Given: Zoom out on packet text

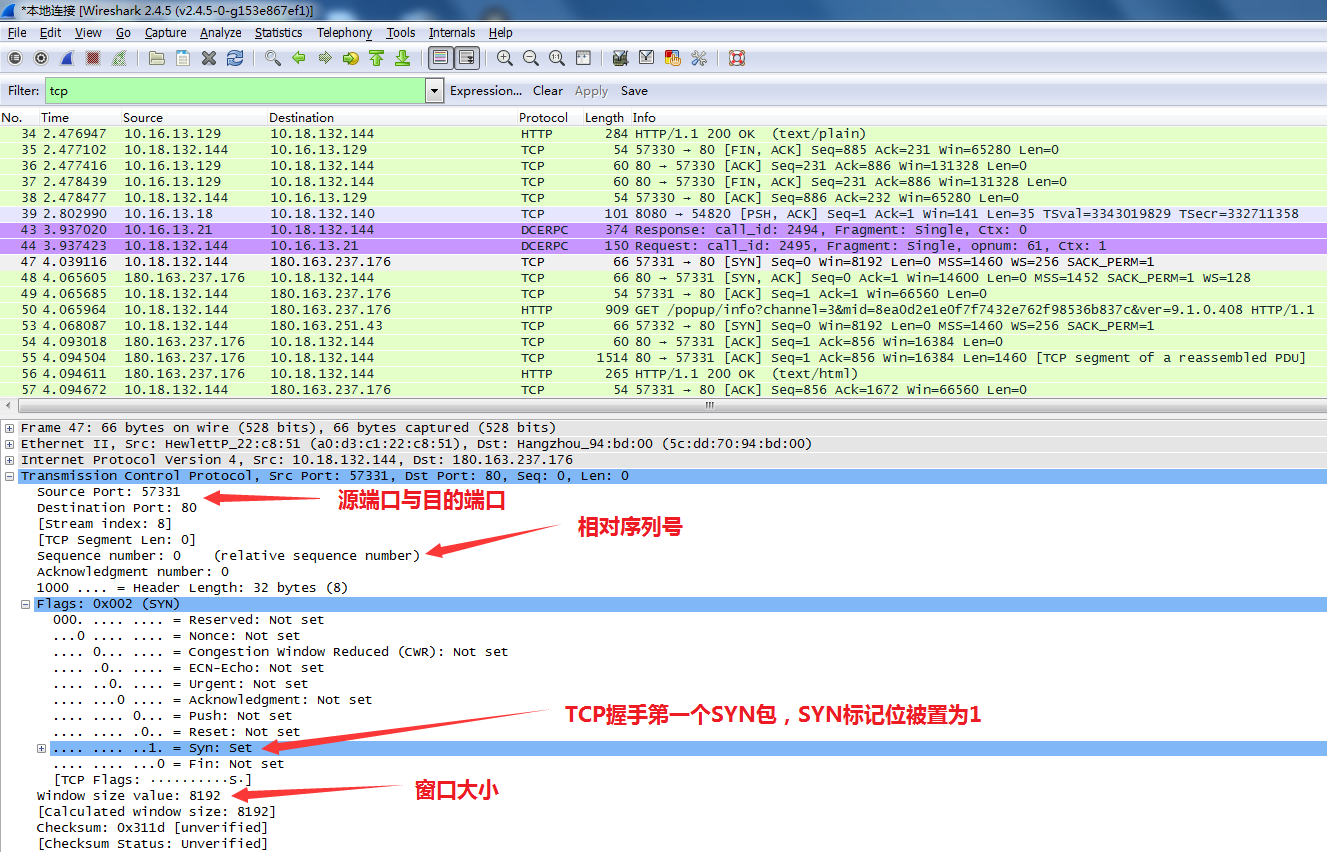Looking at the screenshot, I should pos(531,58).
